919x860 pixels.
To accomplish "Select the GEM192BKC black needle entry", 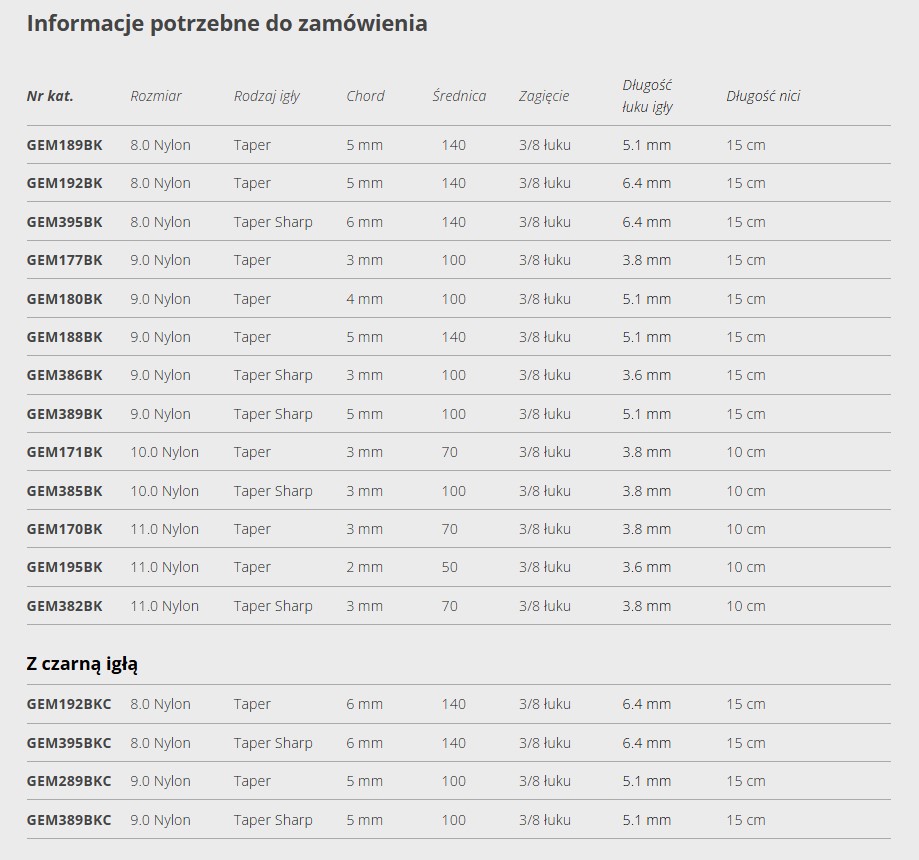I will pos(69,704).
